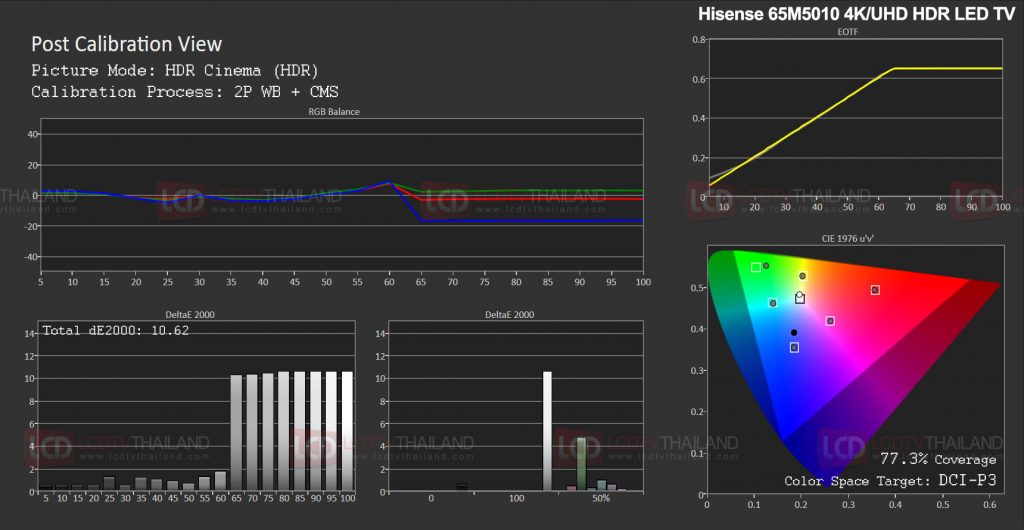
Task: Click the white point square on CIE diagram
Action: tap(800, 298)
